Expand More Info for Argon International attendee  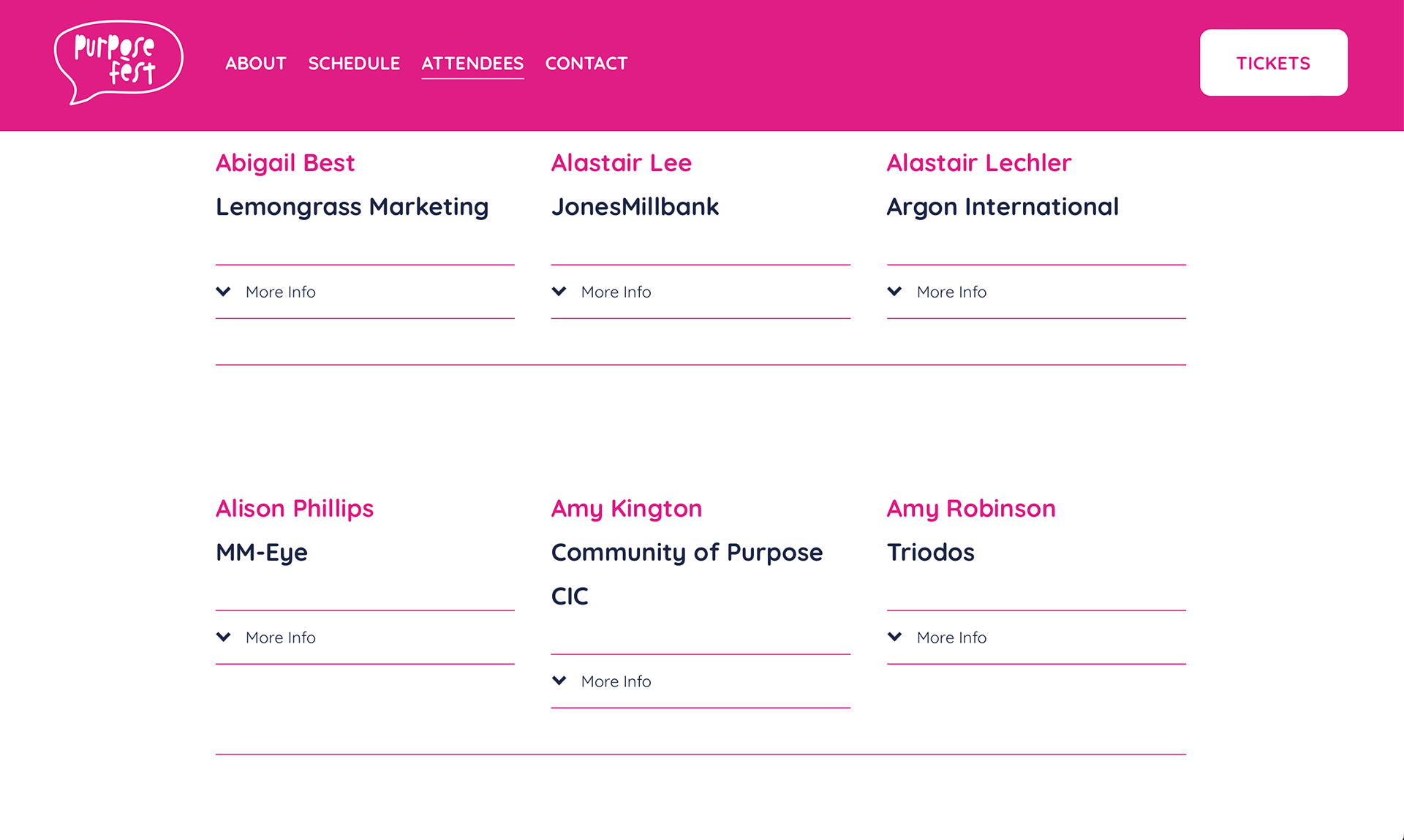point(1036,292)
